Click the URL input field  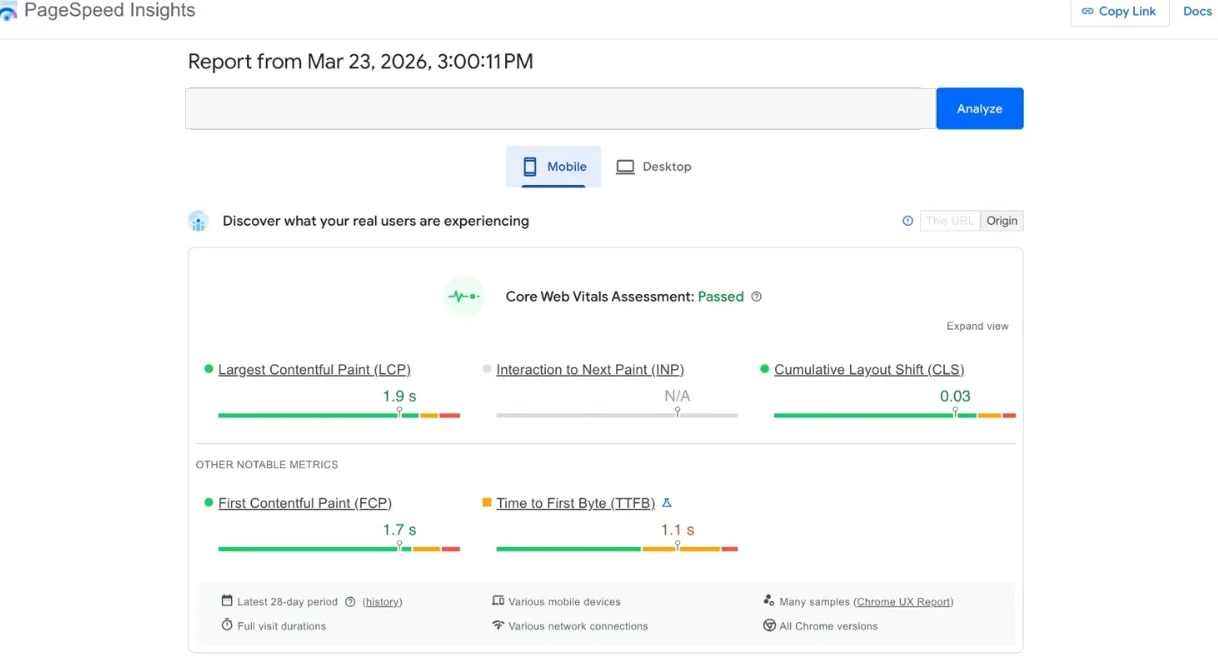(555, 108)
